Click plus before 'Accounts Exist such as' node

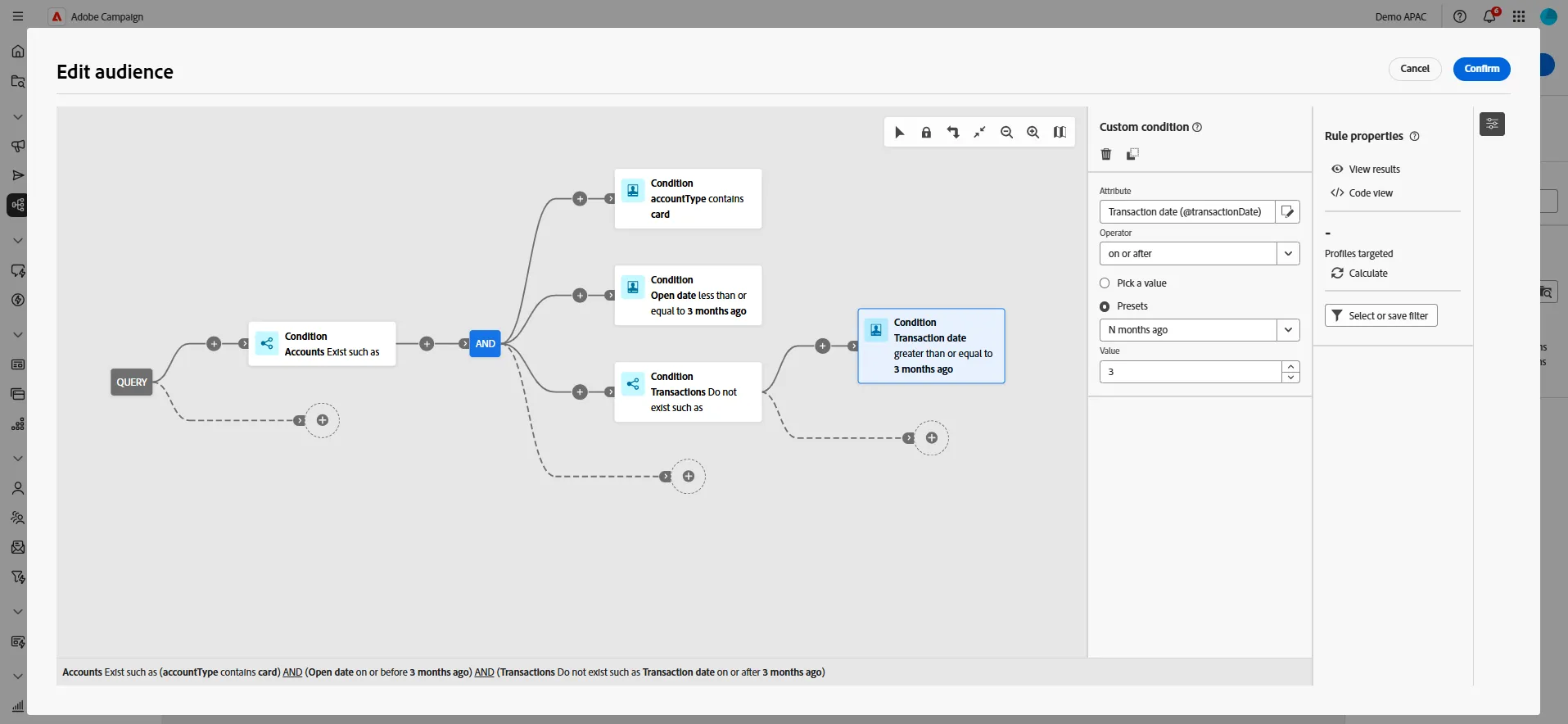[x=214, y=344]
